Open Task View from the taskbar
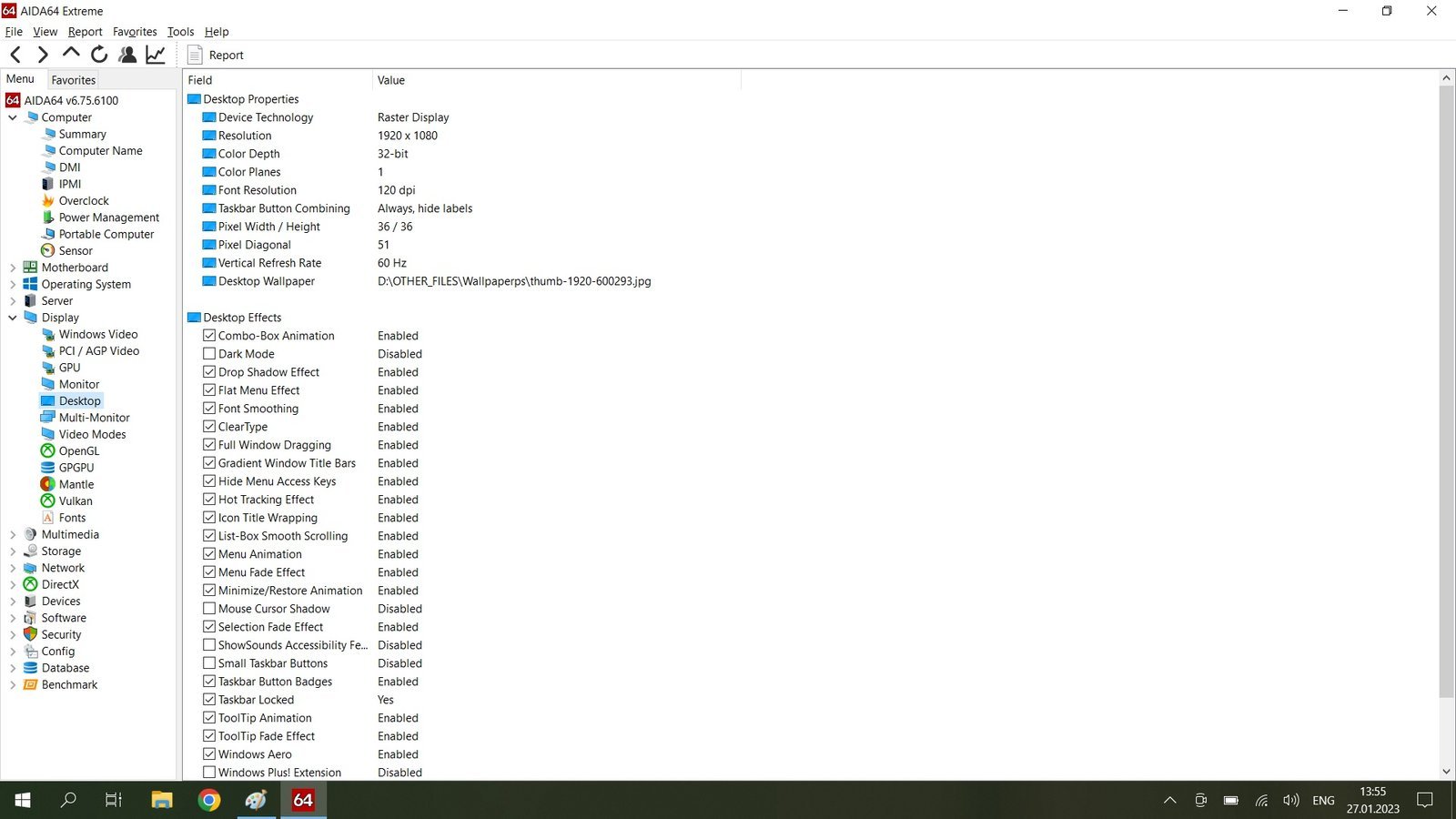Viewport: 1456px width, 819px height. click(x=114, y=800)
